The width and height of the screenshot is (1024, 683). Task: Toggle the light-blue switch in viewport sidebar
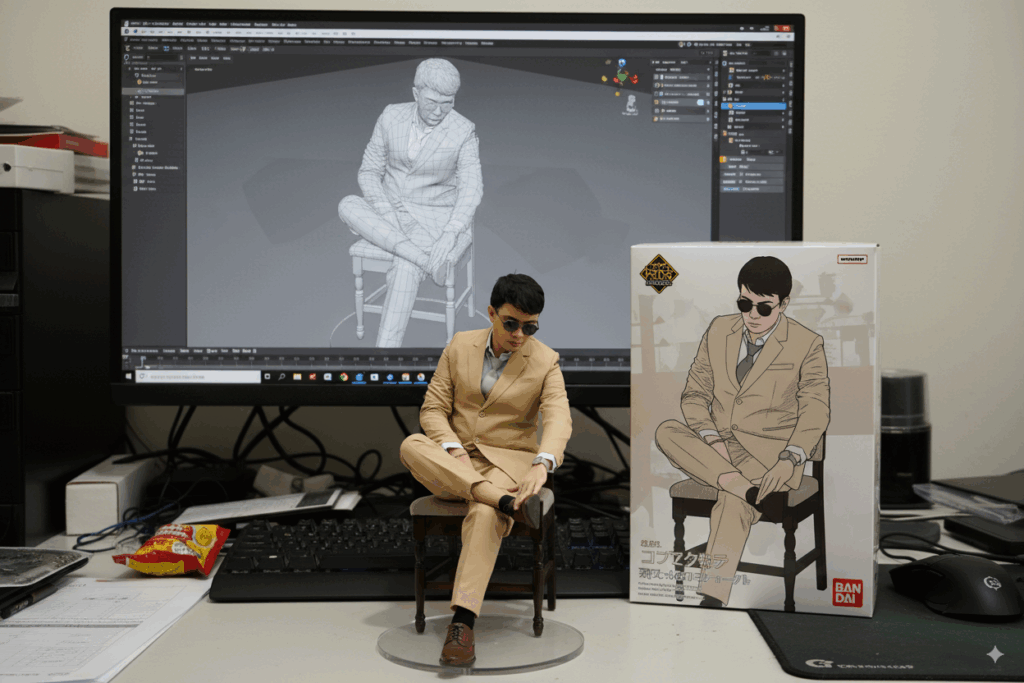[701, 102]
